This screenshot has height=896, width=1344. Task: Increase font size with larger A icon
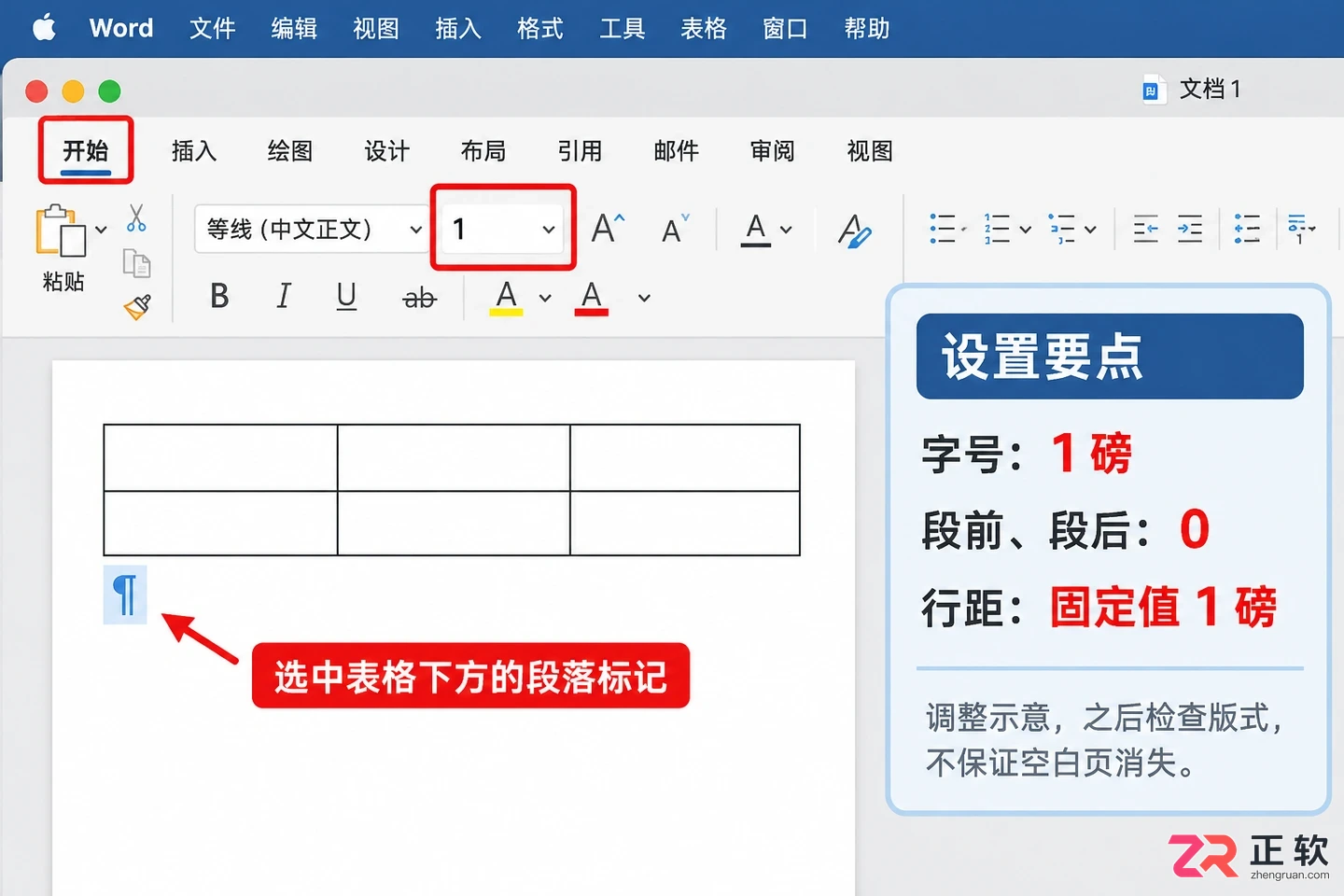608,229
